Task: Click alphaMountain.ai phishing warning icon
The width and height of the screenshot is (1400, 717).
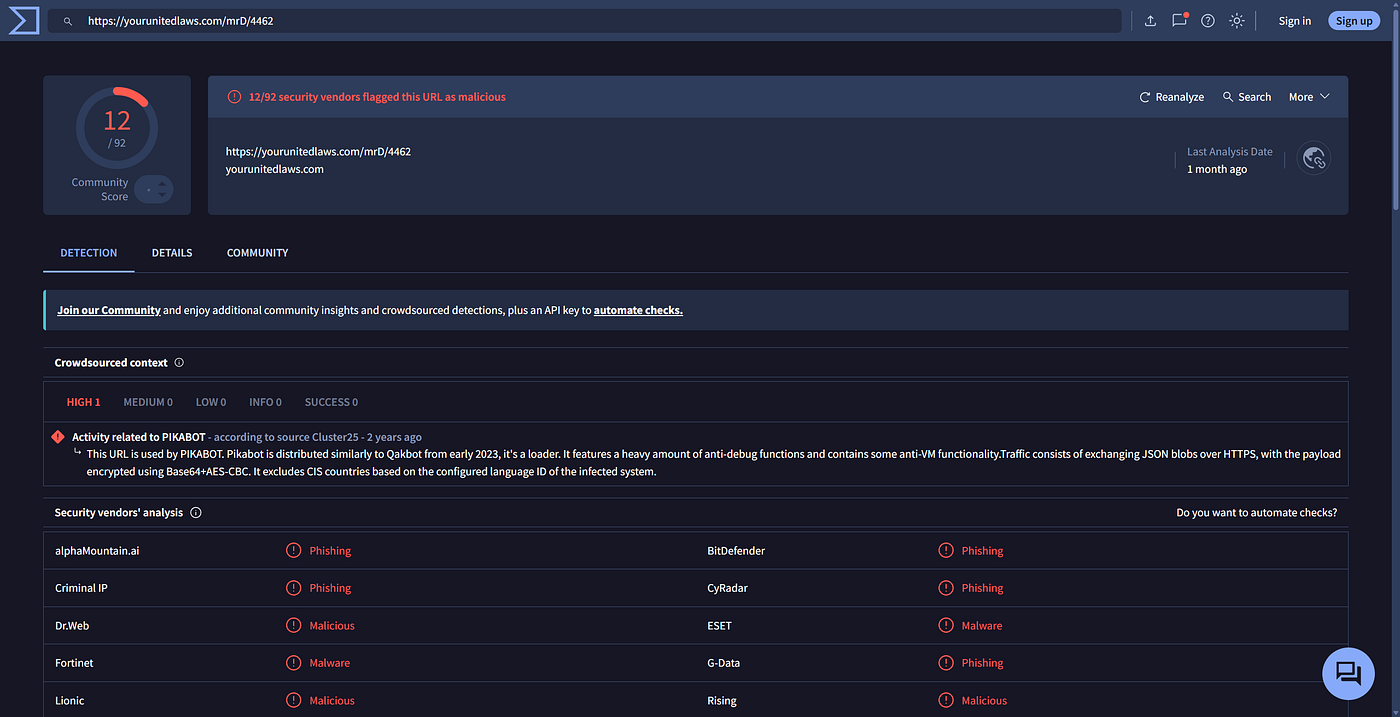Action: click(x=294, y=551)
